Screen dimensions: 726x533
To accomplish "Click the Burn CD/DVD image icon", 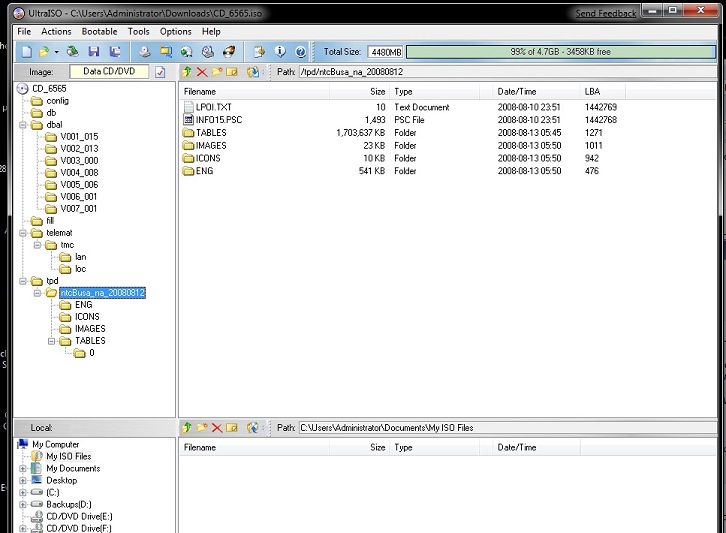I will click(x=229, y=51).
